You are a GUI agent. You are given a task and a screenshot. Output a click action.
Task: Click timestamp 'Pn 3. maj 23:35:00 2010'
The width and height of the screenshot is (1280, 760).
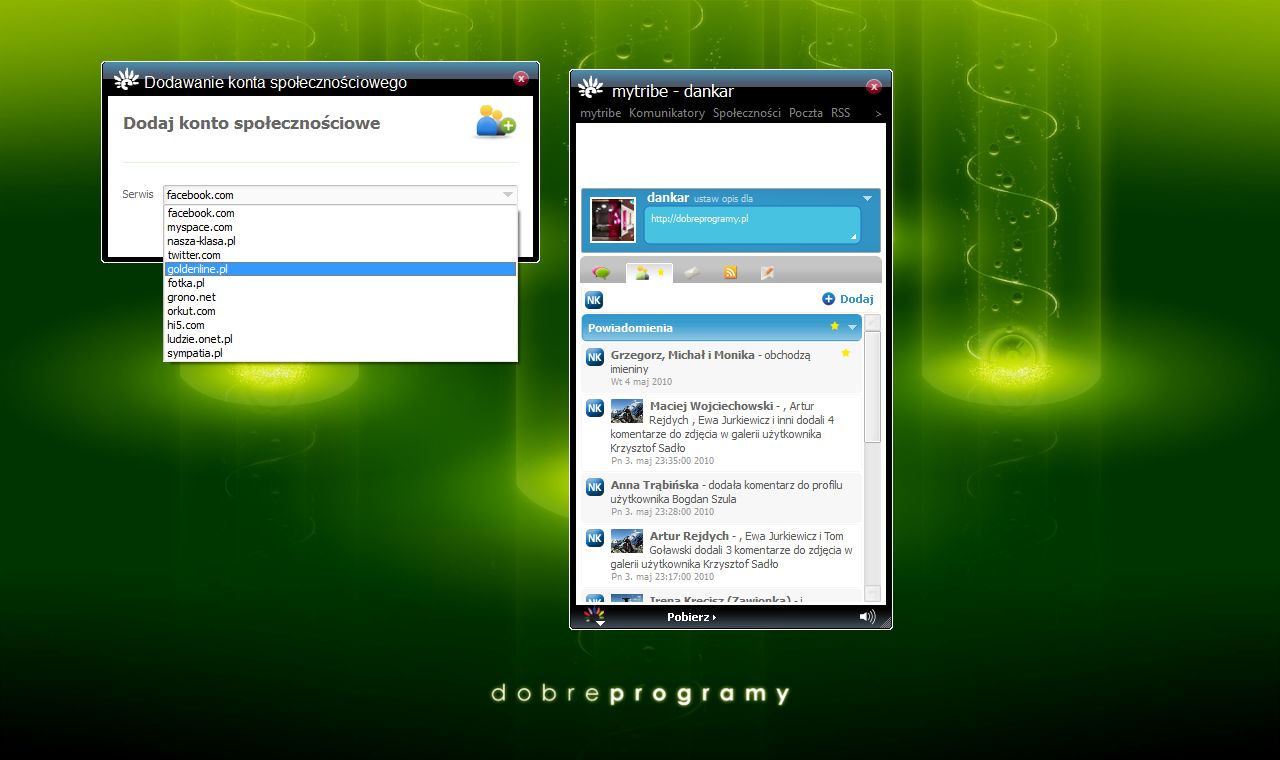tap(663, 461)
